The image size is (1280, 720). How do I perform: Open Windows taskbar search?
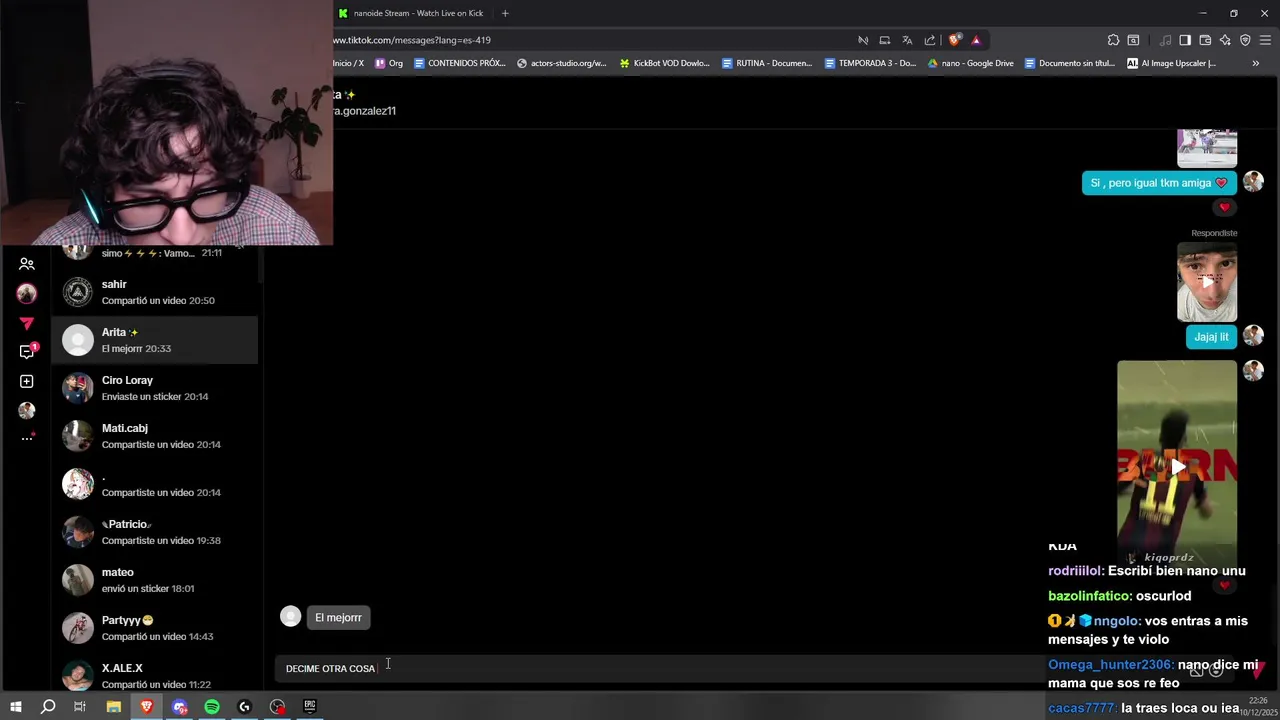pos(48,707)
